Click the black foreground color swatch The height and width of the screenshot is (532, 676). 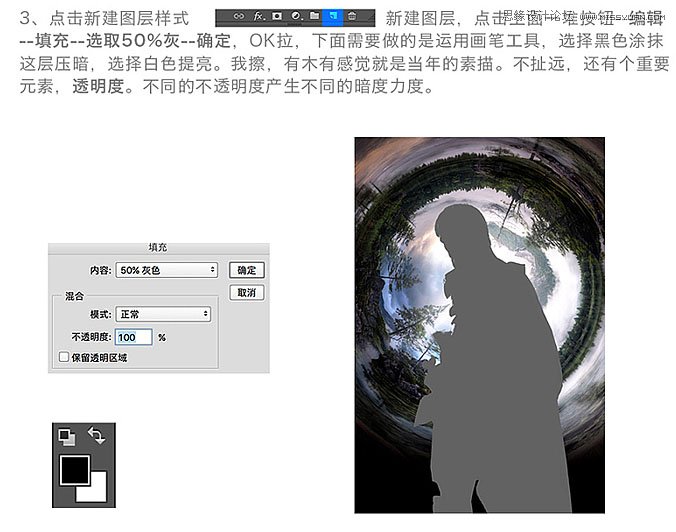(x=75, y=470)
